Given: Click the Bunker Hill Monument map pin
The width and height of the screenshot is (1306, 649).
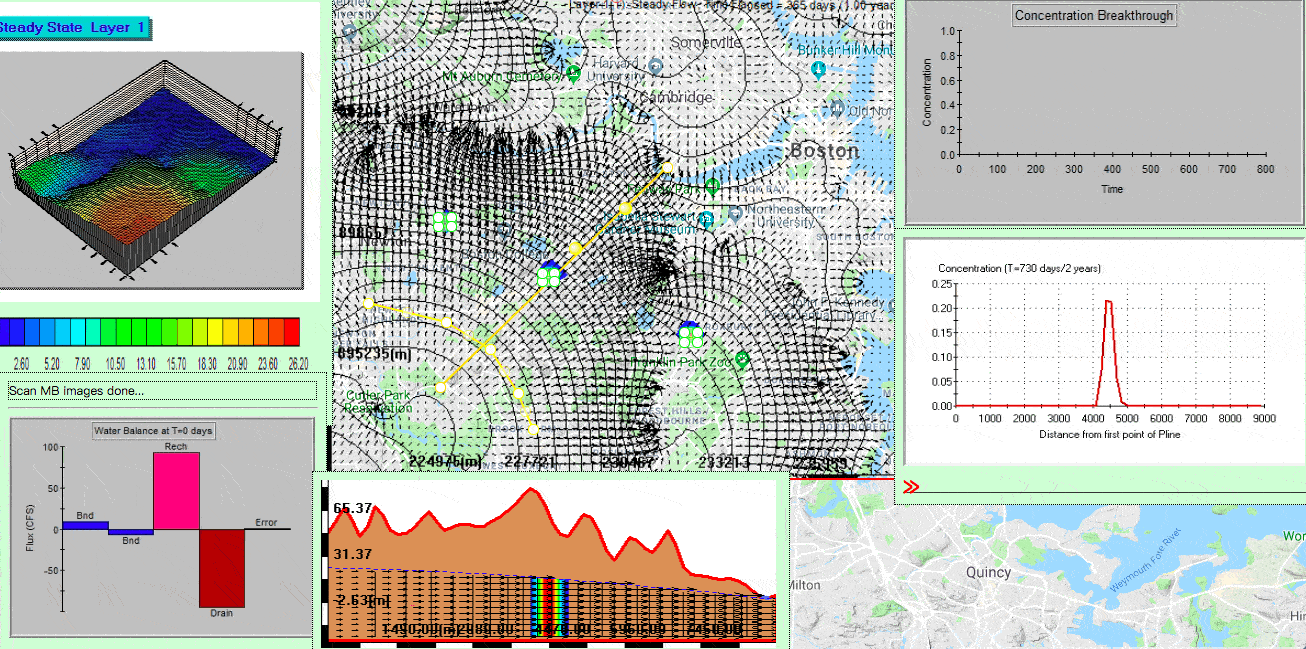Looking at the screenshot, I should 818,69.
